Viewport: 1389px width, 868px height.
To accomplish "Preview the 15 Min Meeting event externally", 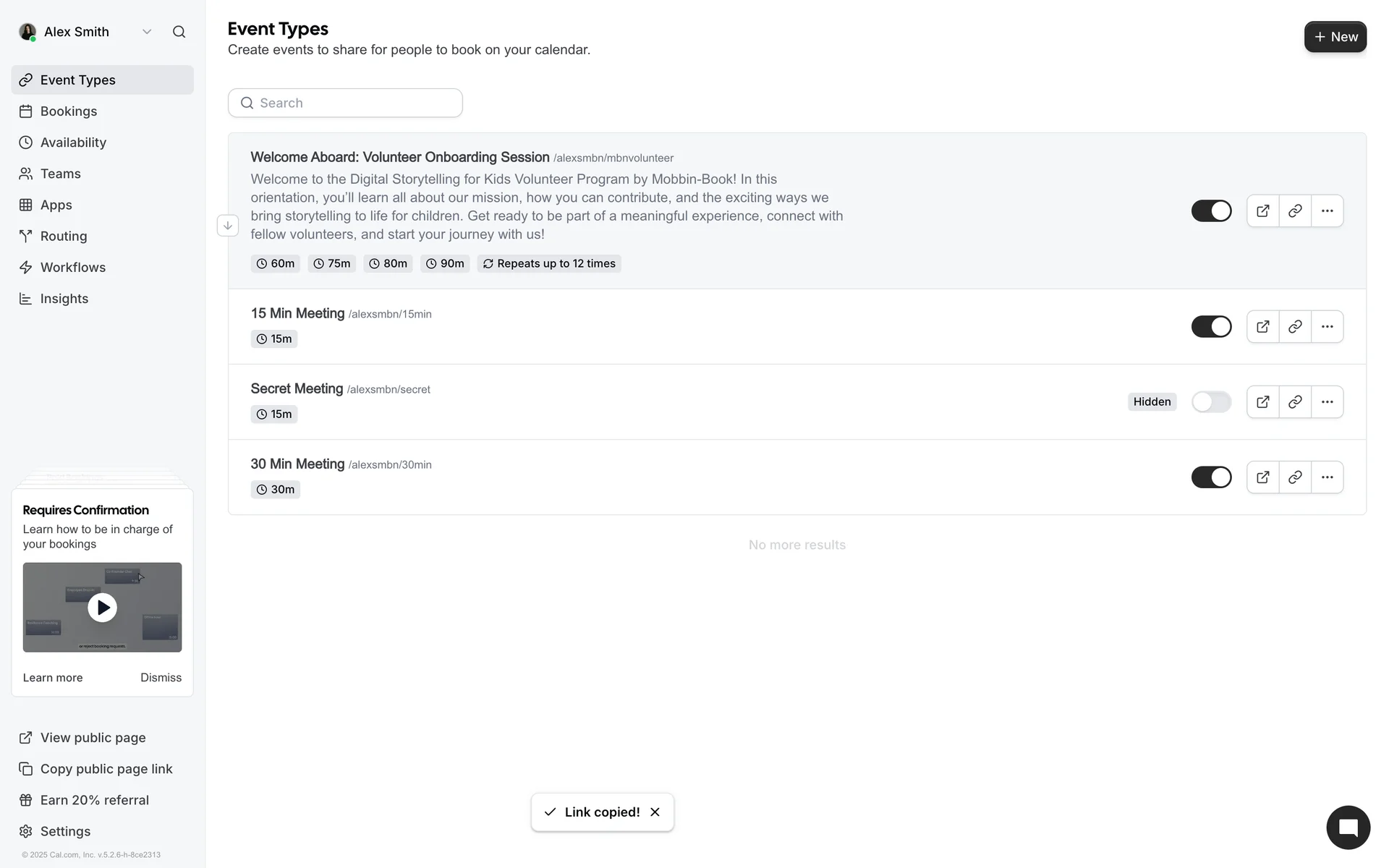I will pyautogui.click(x=1262, y=326).
